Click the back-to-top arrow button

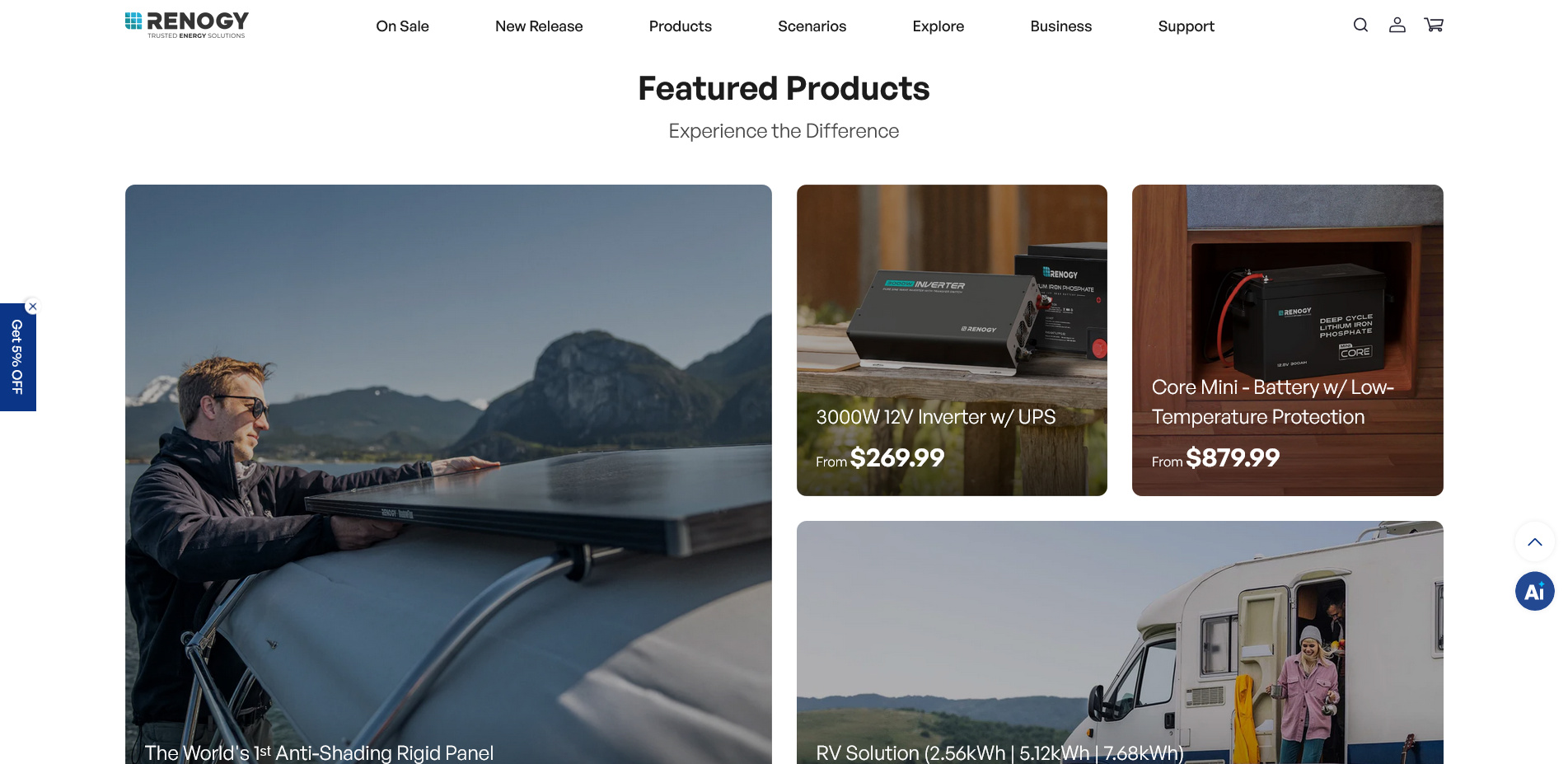pos(1534,541)
